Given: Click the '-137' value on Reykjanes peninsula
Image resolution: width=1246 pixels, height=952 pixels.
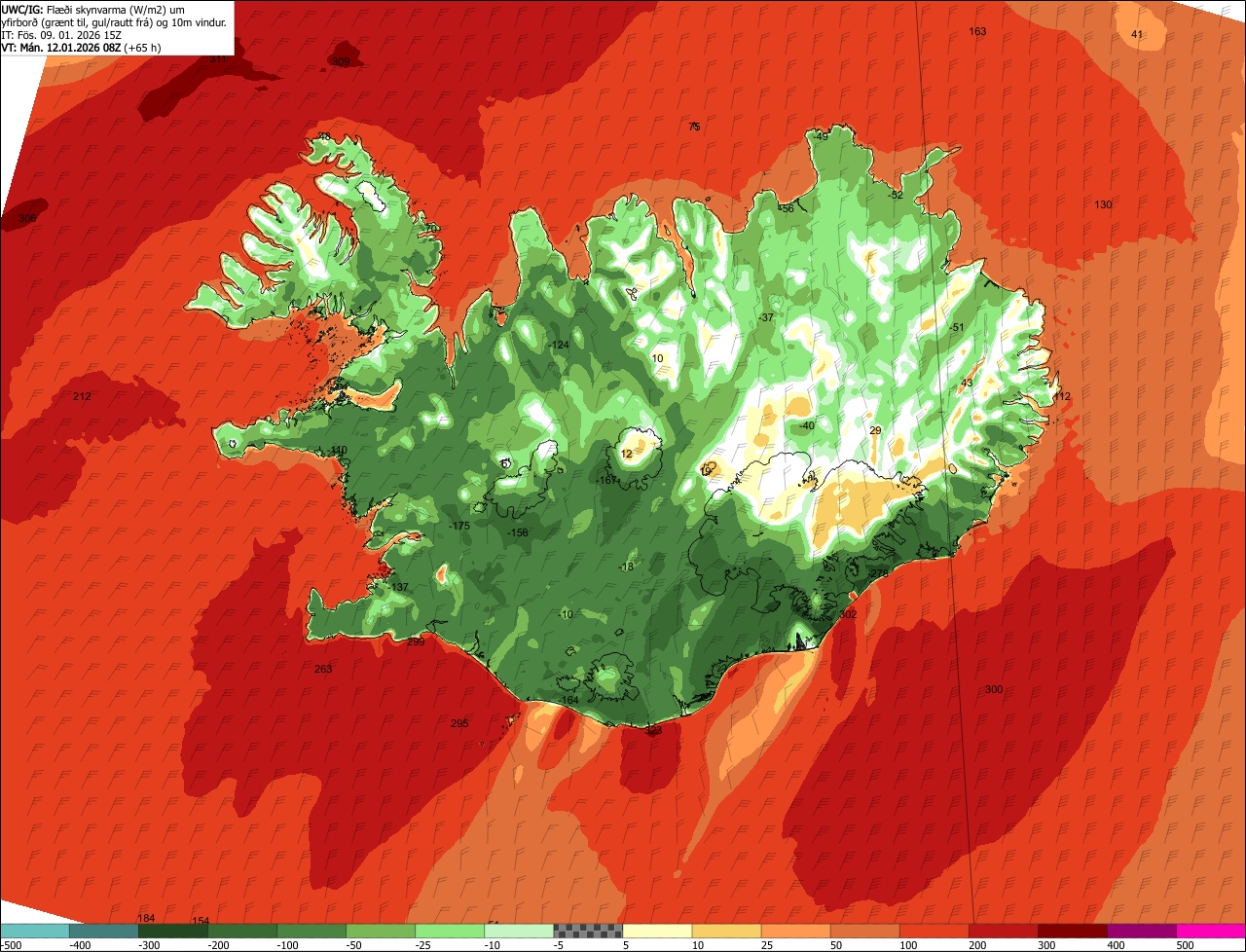Looking at the screenshot, I should [x=398, y=587].
